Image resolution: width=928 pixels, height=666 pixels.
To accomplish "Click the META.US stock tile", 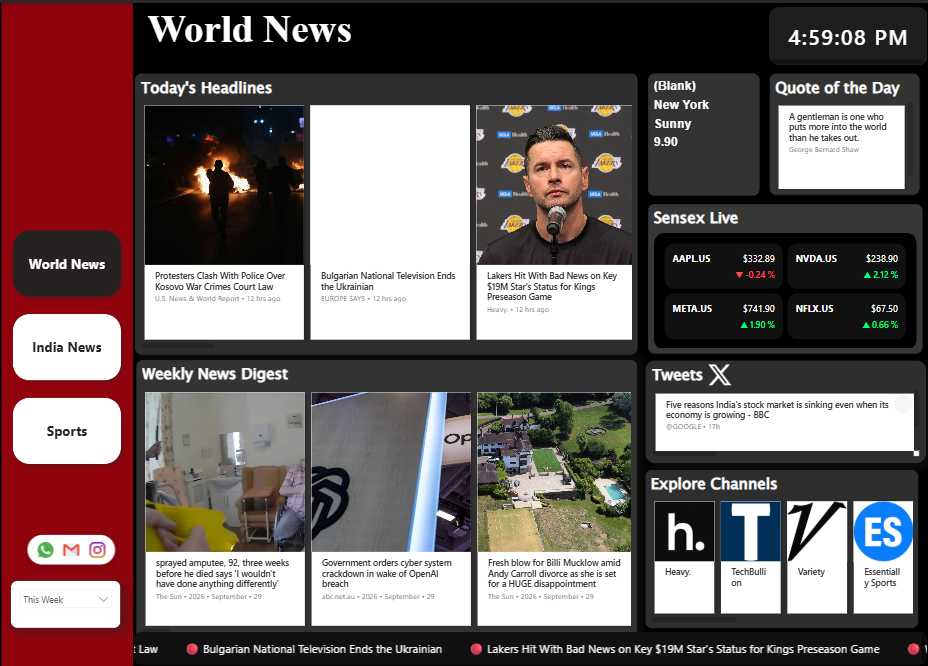I will [723, 316].
